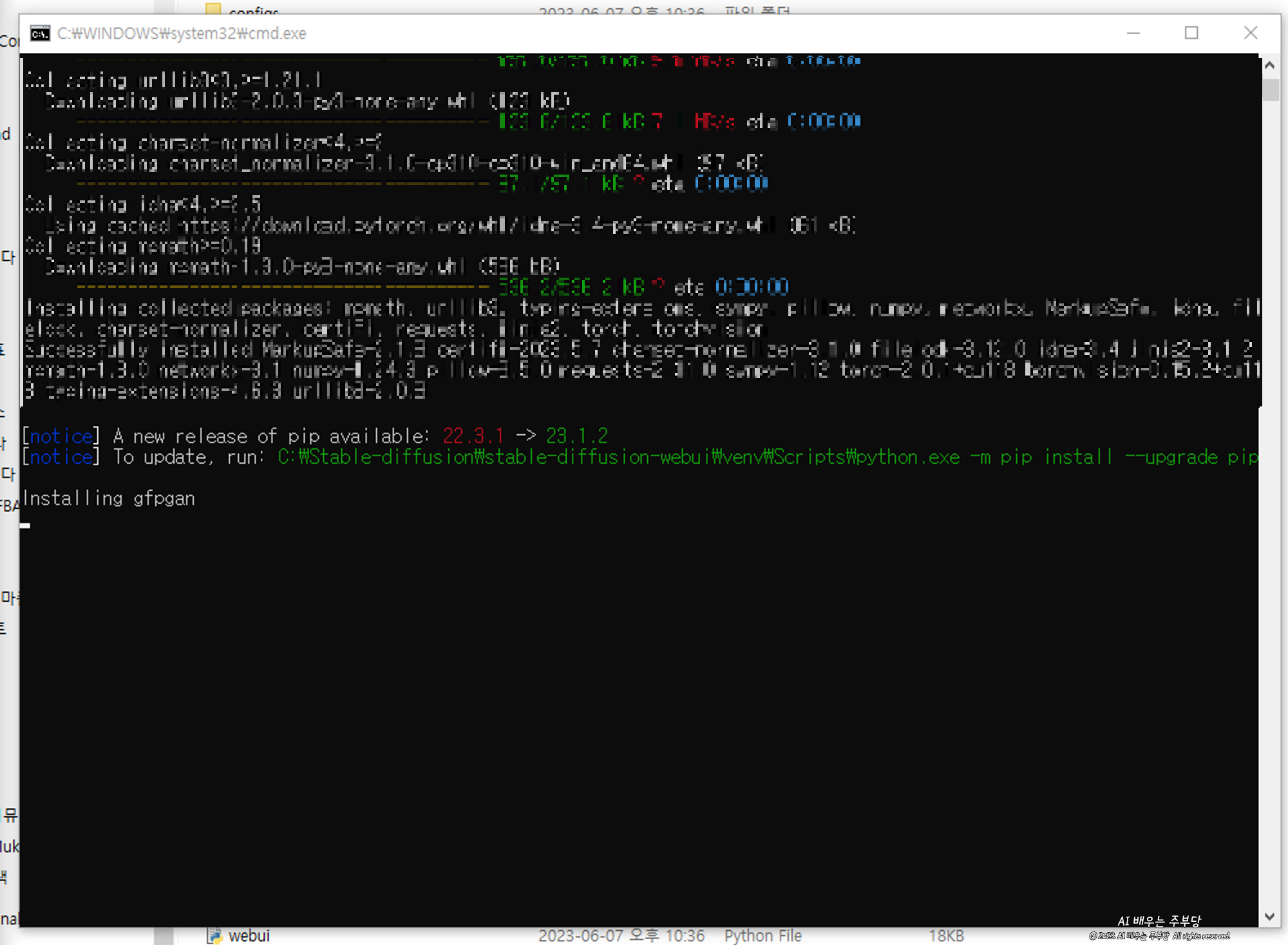The image size is (1288, 945).
Task: Click the console scrollbar thumb
Action: point(1270,89)
